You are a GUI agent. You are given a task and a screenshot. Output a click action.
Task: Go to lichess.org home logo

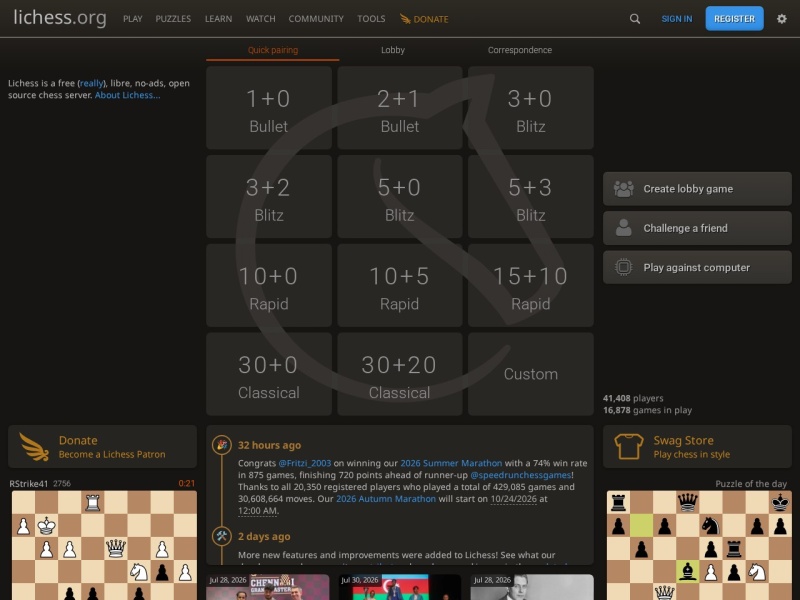(60, 18)
